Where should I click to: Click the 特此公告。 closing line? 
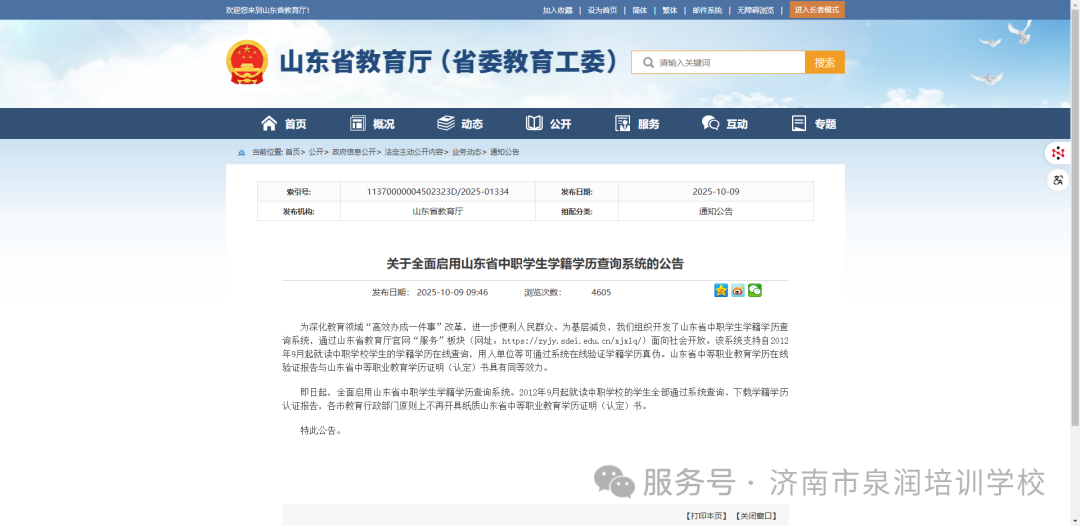321,431
